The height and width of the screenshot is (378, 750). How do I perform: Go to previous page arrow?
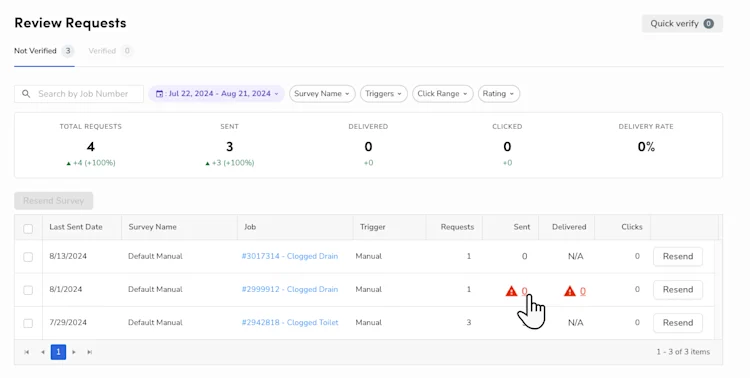coord(43,352)
